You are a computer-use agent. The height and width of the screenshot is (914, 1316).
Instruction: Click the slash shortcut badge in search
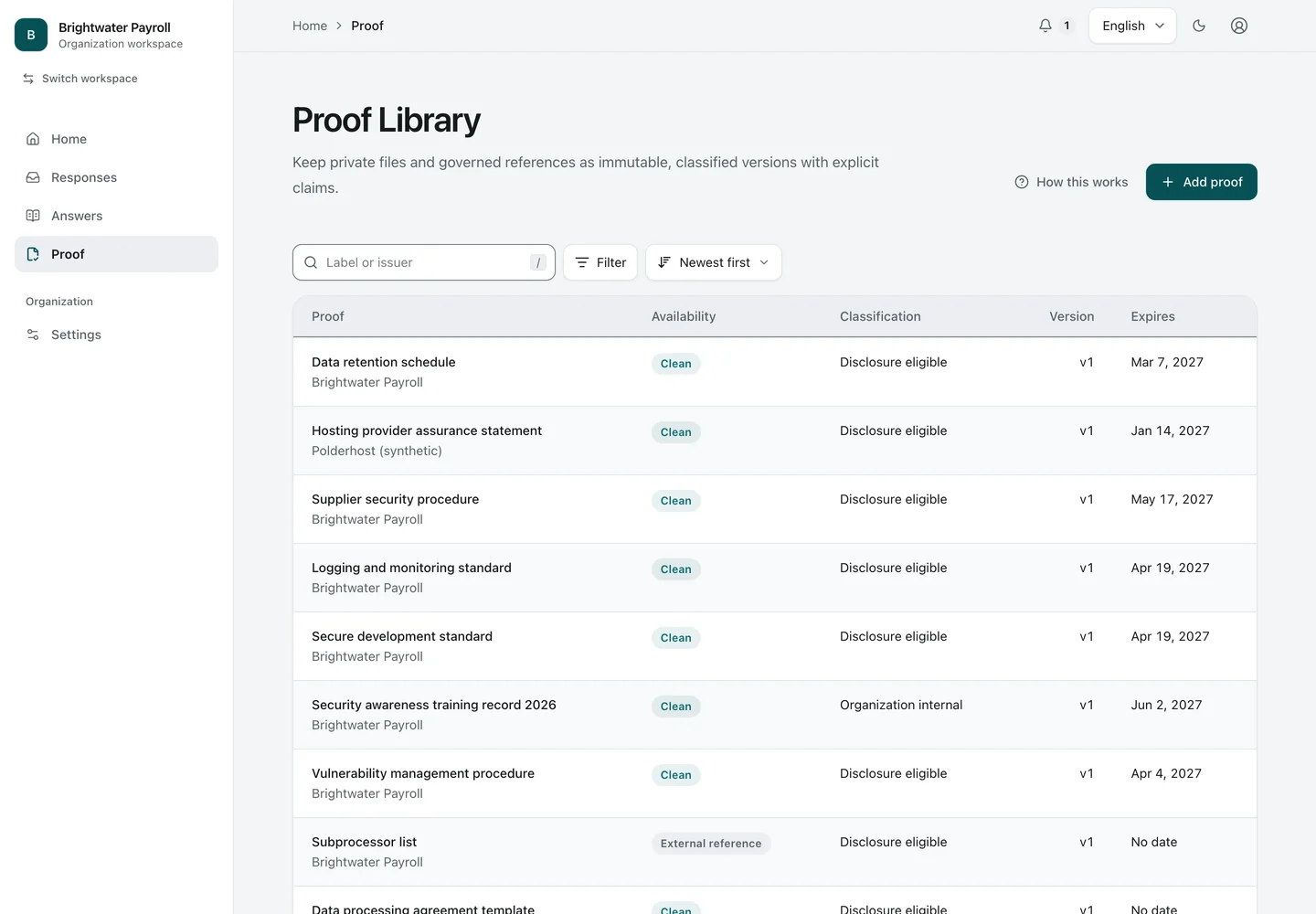tap(538, 262)
